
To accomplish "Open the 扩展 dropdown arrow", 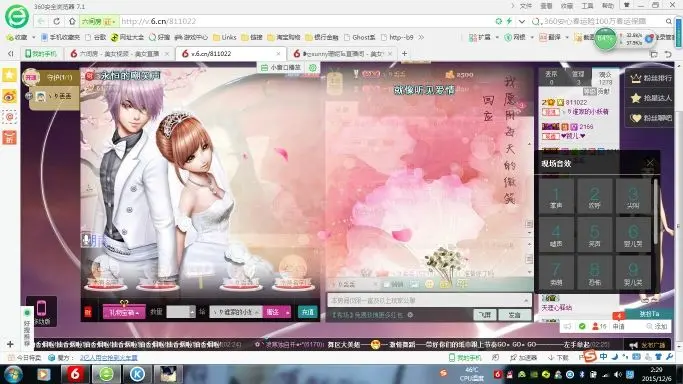I will click(x=497, y=37).
